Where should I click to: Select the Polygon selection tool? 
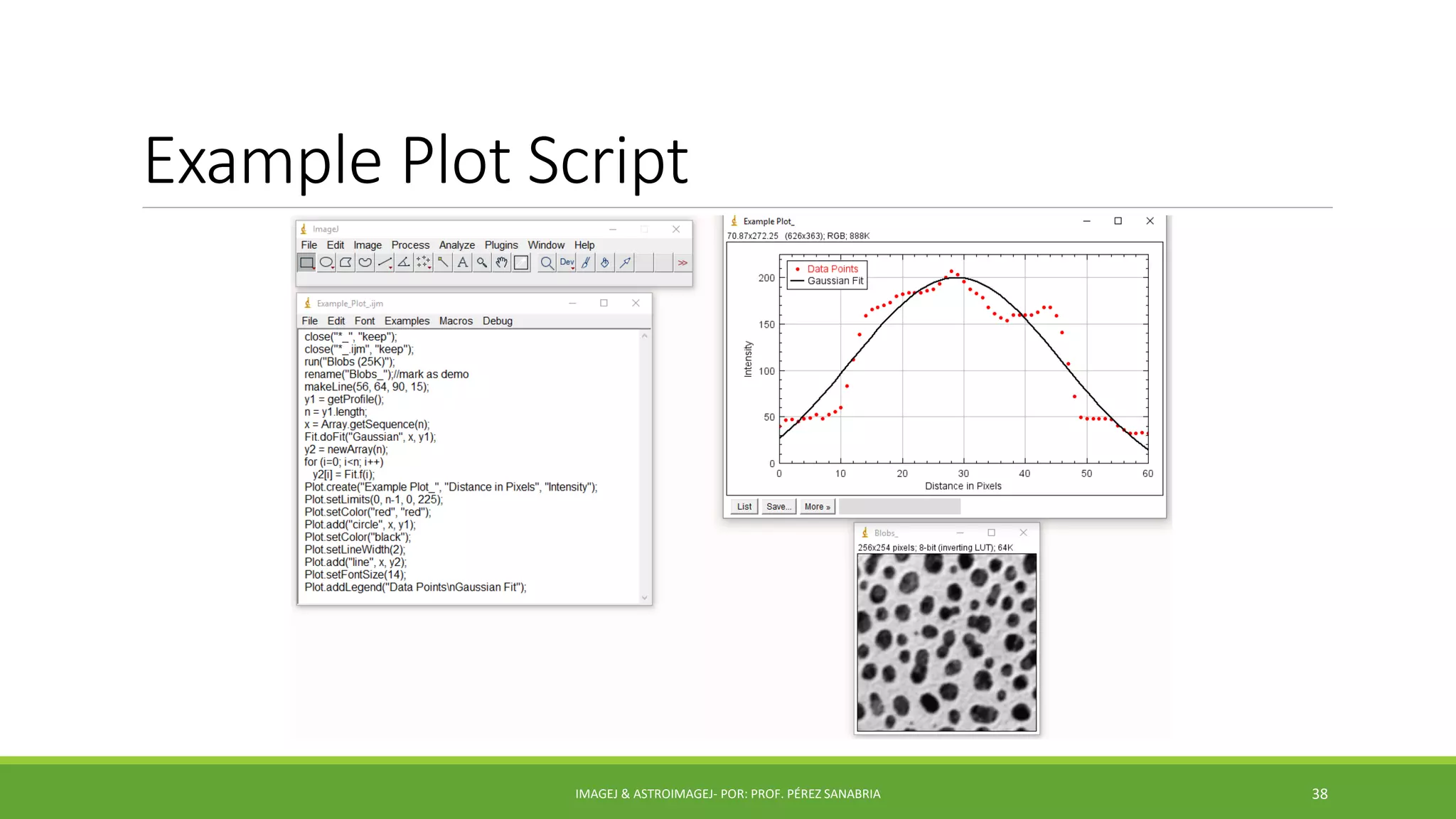click(346, 263)
